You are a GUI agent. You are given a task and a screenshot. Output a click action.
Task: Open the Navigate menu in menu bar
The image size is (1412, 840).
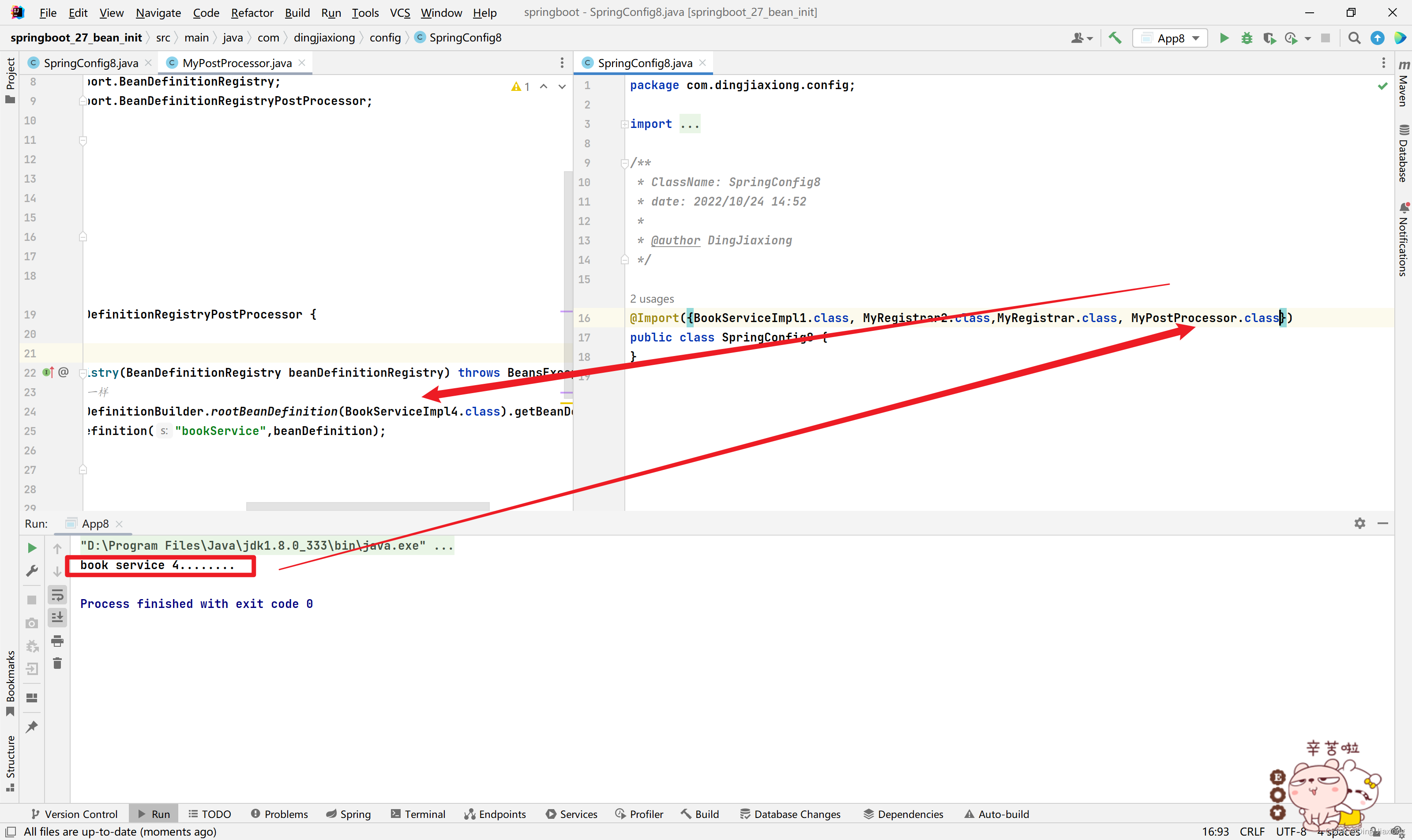pyautogui.click(x=157, y=12)
